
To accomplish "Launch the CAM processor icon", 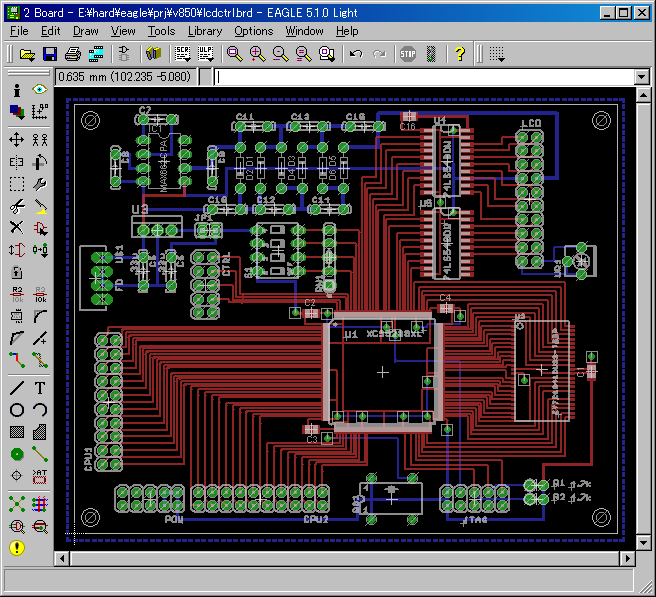I will 96,54.
